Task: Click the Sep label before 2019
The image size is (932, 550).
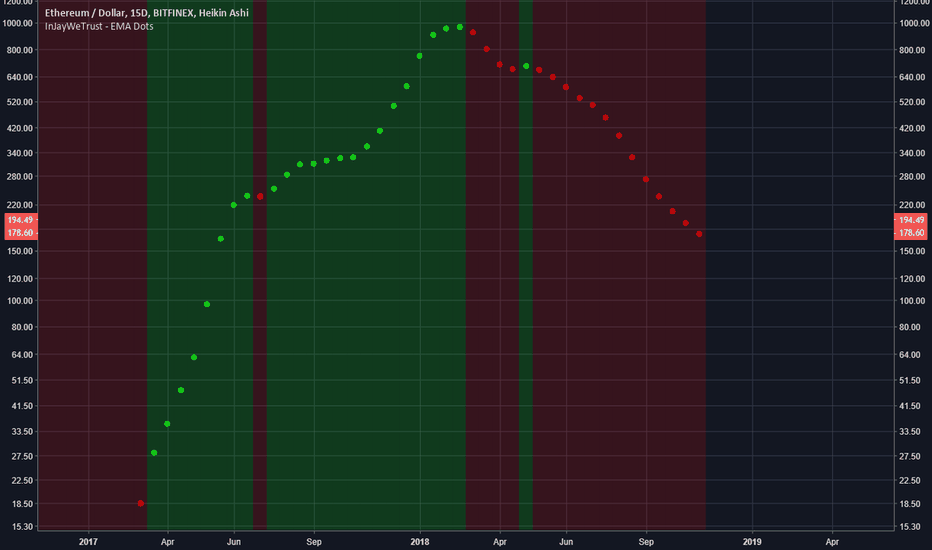Action: [x=646, y=542]
